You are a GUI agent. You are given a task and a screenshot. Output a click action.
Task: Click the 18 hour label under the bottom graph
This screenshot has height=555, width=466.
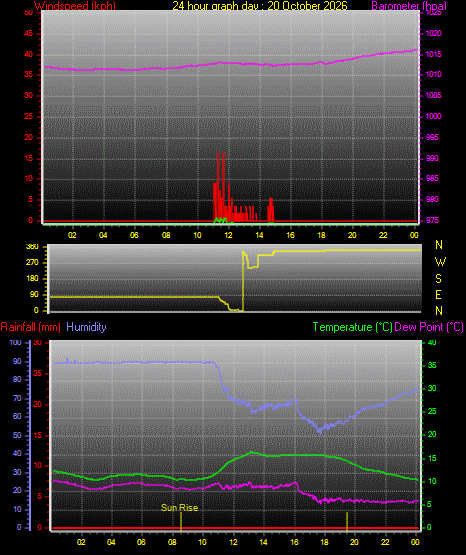[x=324, y=542]
